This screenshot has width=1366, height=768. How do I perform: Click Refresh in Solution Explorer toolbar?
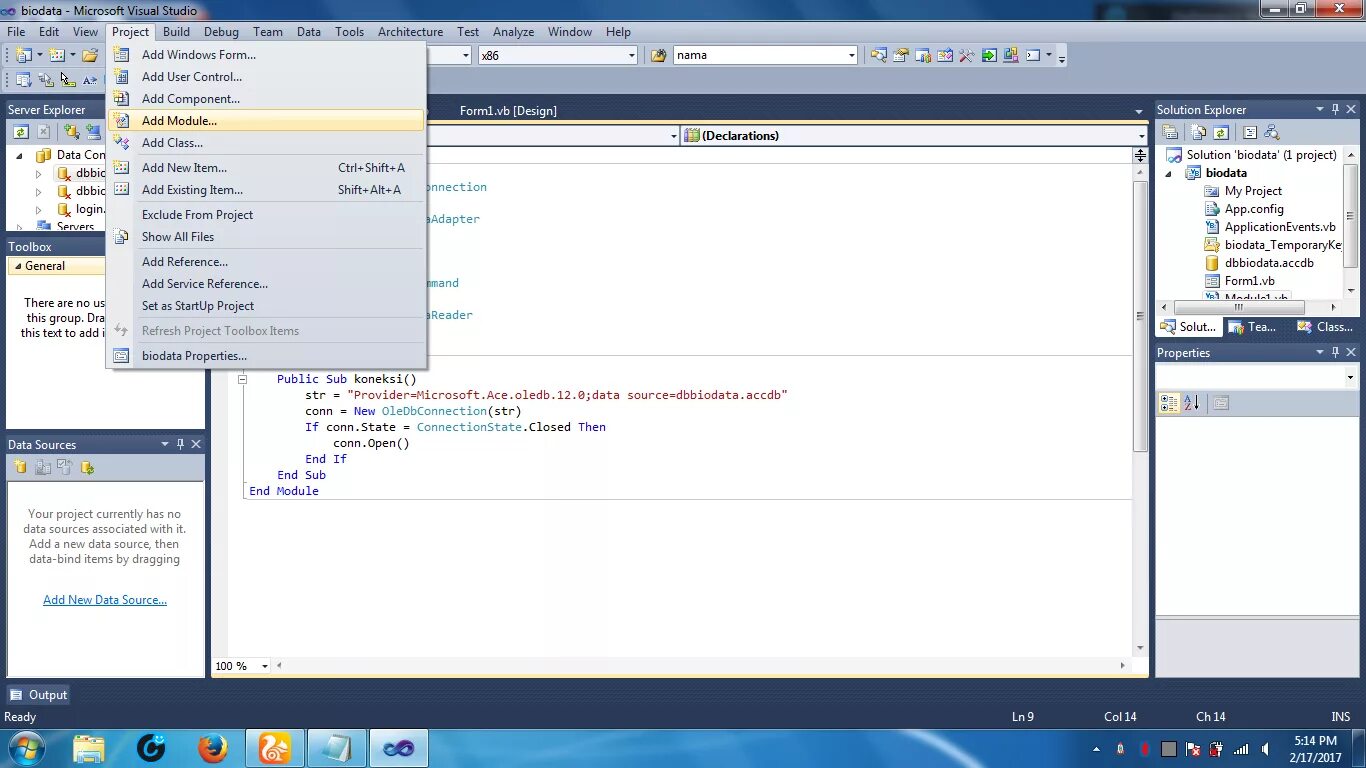click(x=1220, y=132)
